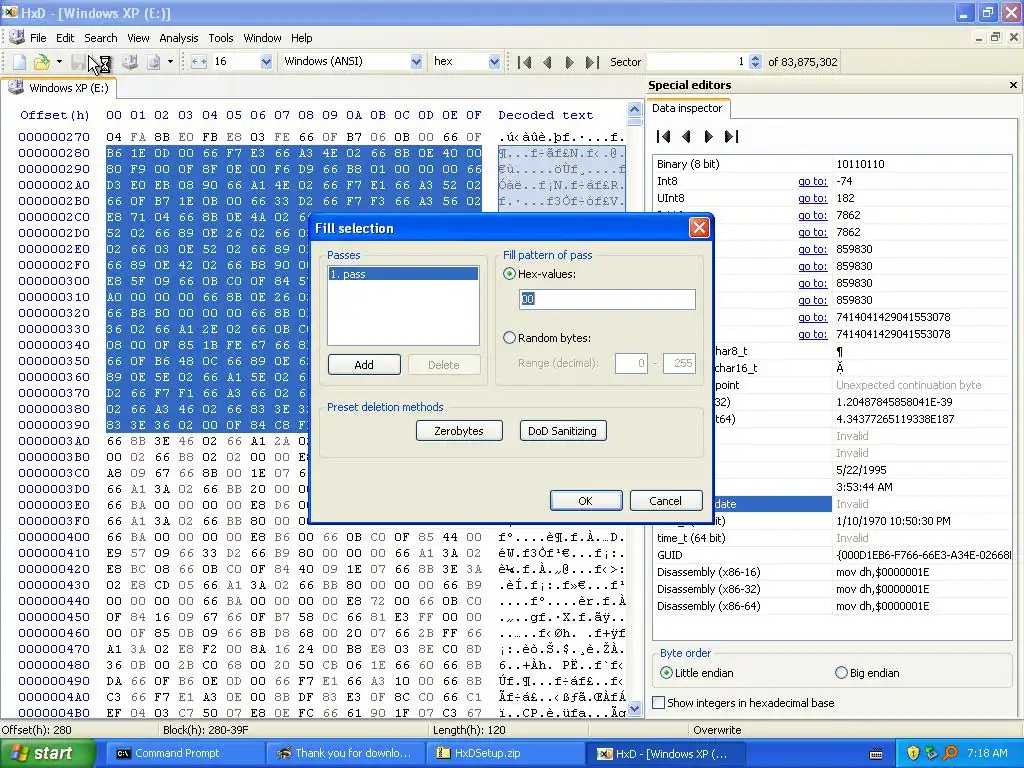Screen dimensions: 1024x768
Task: Click the magnifier search tray icon
Action: [x=950, y=753]
